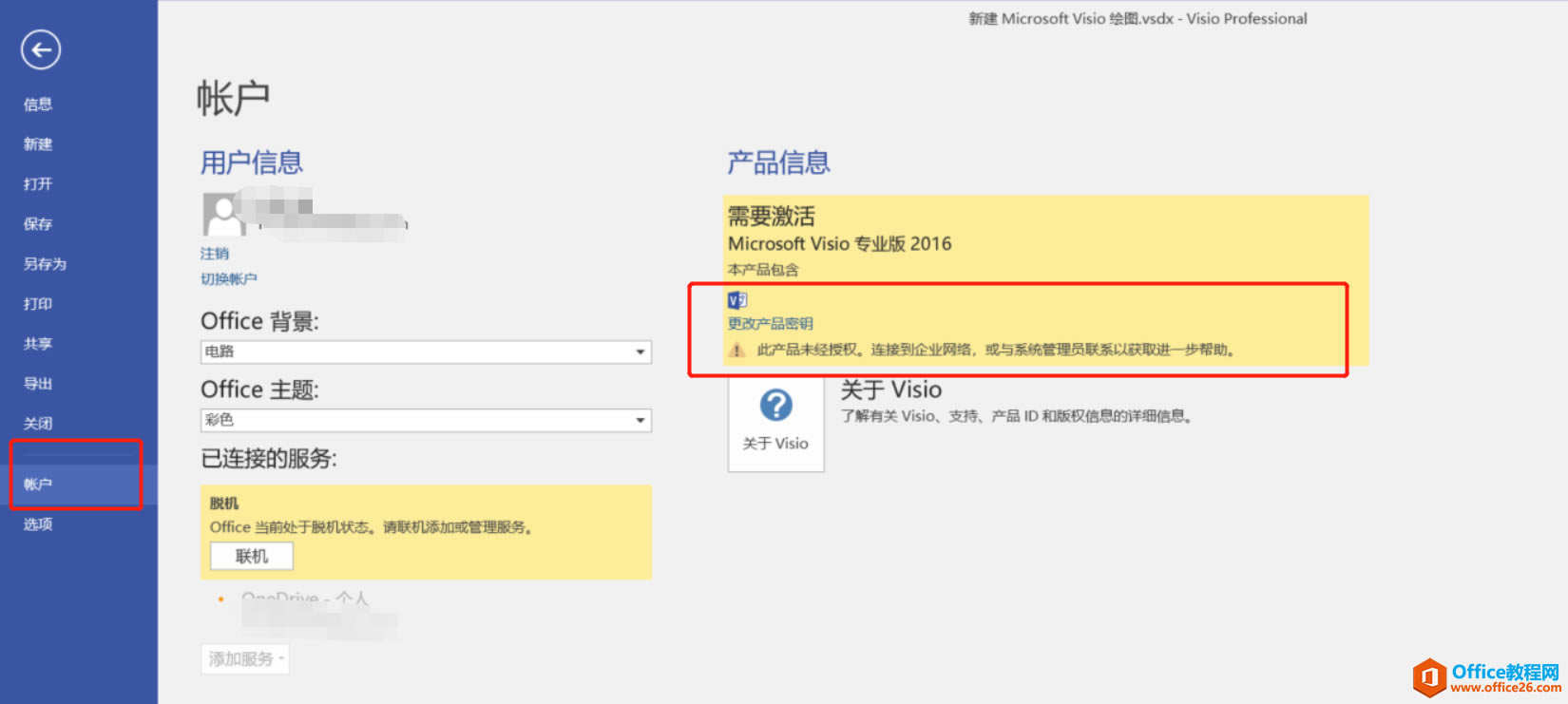The width and height of the screenshot is (1568, 704).
Task: Open the 另存为 page
Action: pyautogui.click(x=45, y=264)
